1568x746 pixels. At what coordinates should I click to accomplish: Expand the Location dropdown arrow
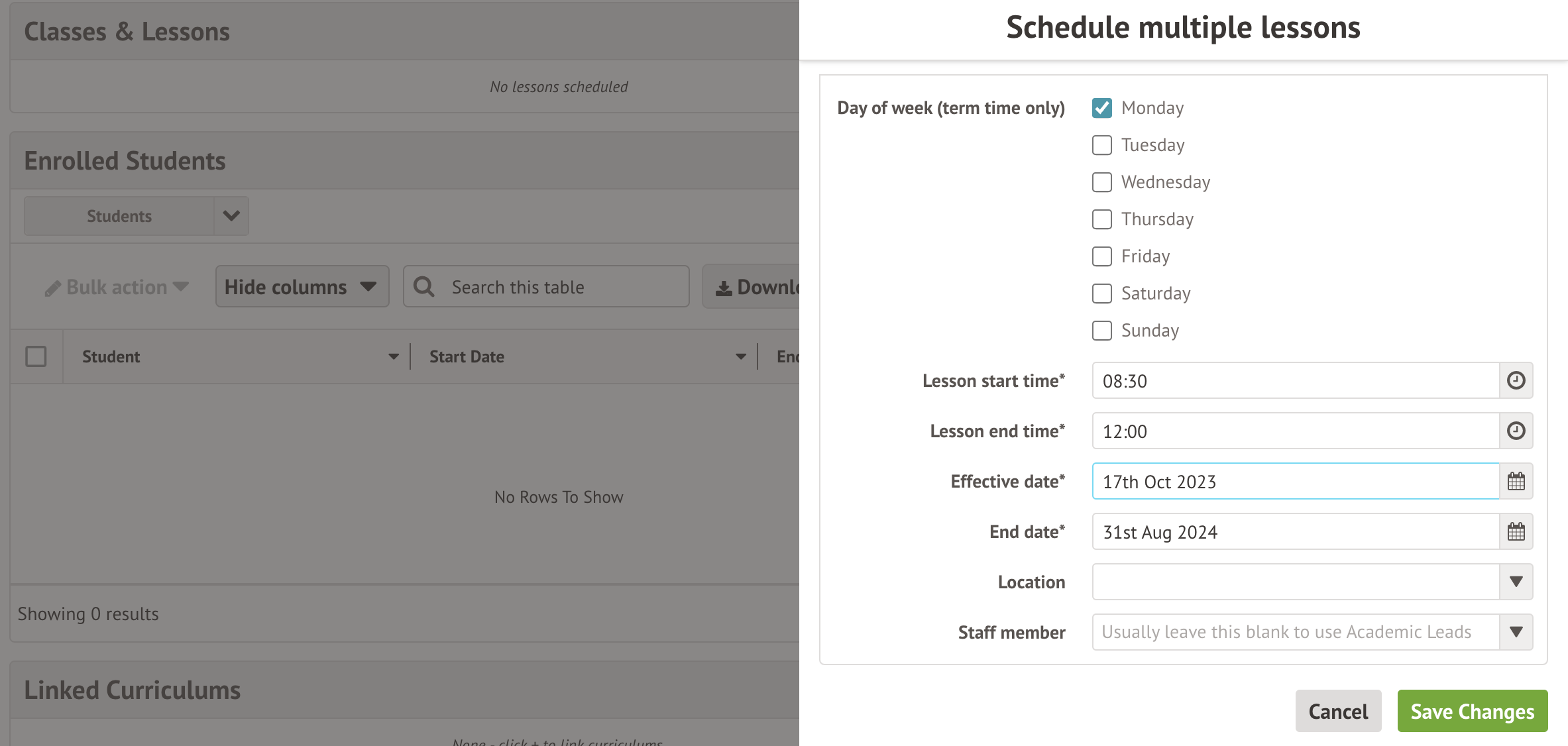pos(1516,582)
